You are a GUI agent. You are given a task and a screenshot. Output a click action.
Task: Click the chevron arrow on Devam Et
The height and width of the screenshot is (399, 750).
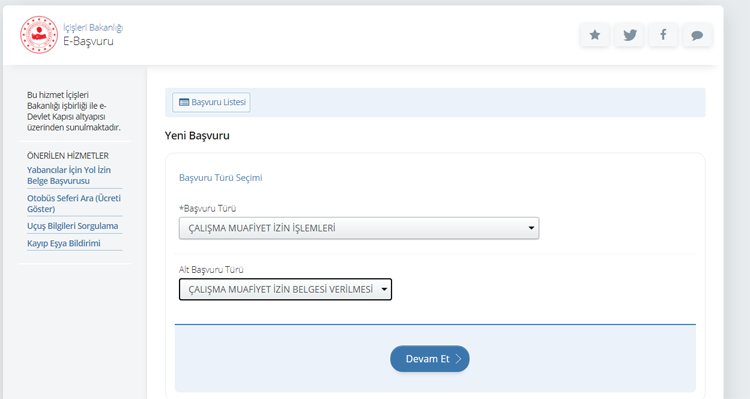click(x=458, y=359)
